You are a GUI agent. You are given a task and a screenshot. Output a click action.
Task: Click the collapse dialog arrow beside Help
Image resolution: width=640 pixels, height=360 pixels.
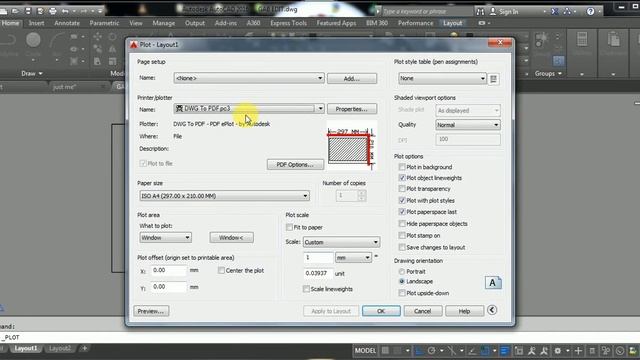(492, 310)
